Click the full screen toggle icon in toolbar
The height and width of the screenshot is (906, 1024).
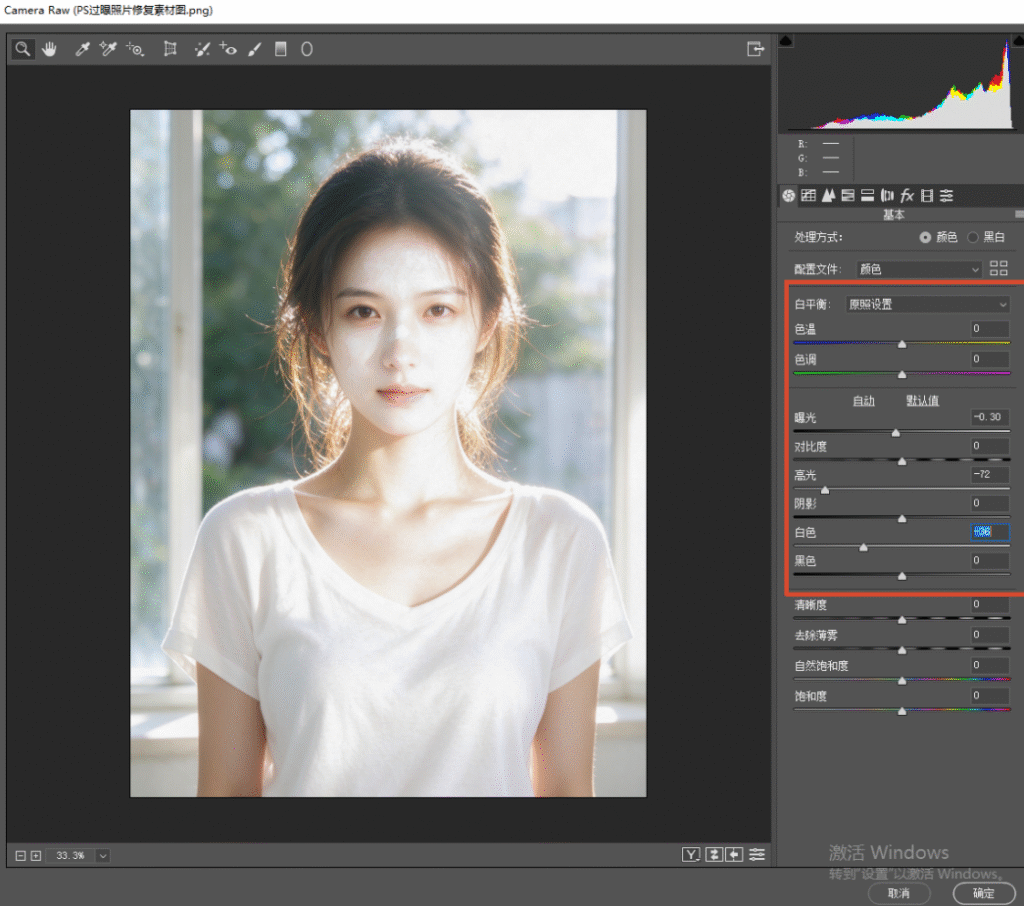pyautogui.click(x=756, y=49)
